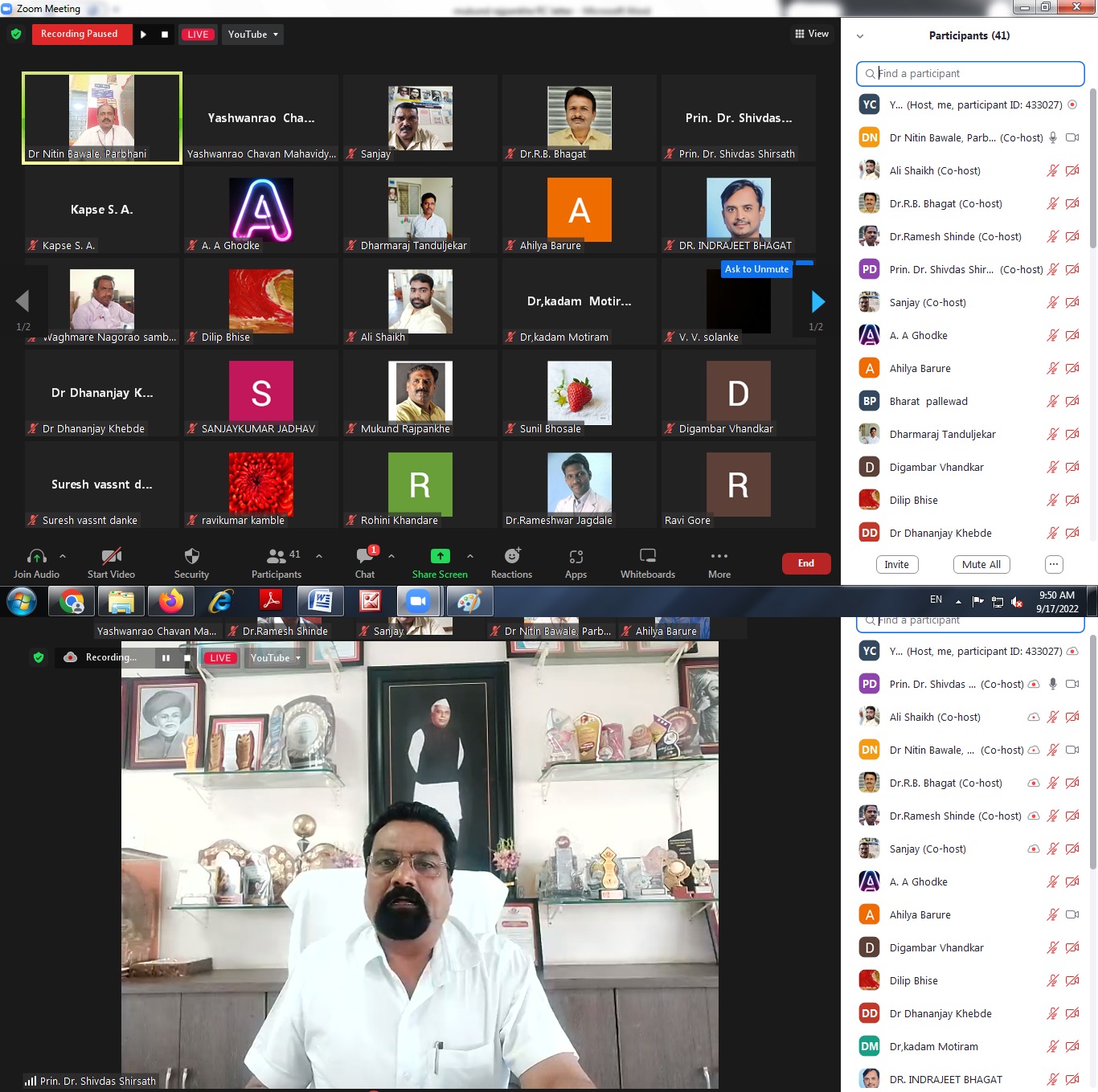The width and height of the screenshot is (1098, 1092).
Task: Expand Chat options caret
Action: point(391,556)
